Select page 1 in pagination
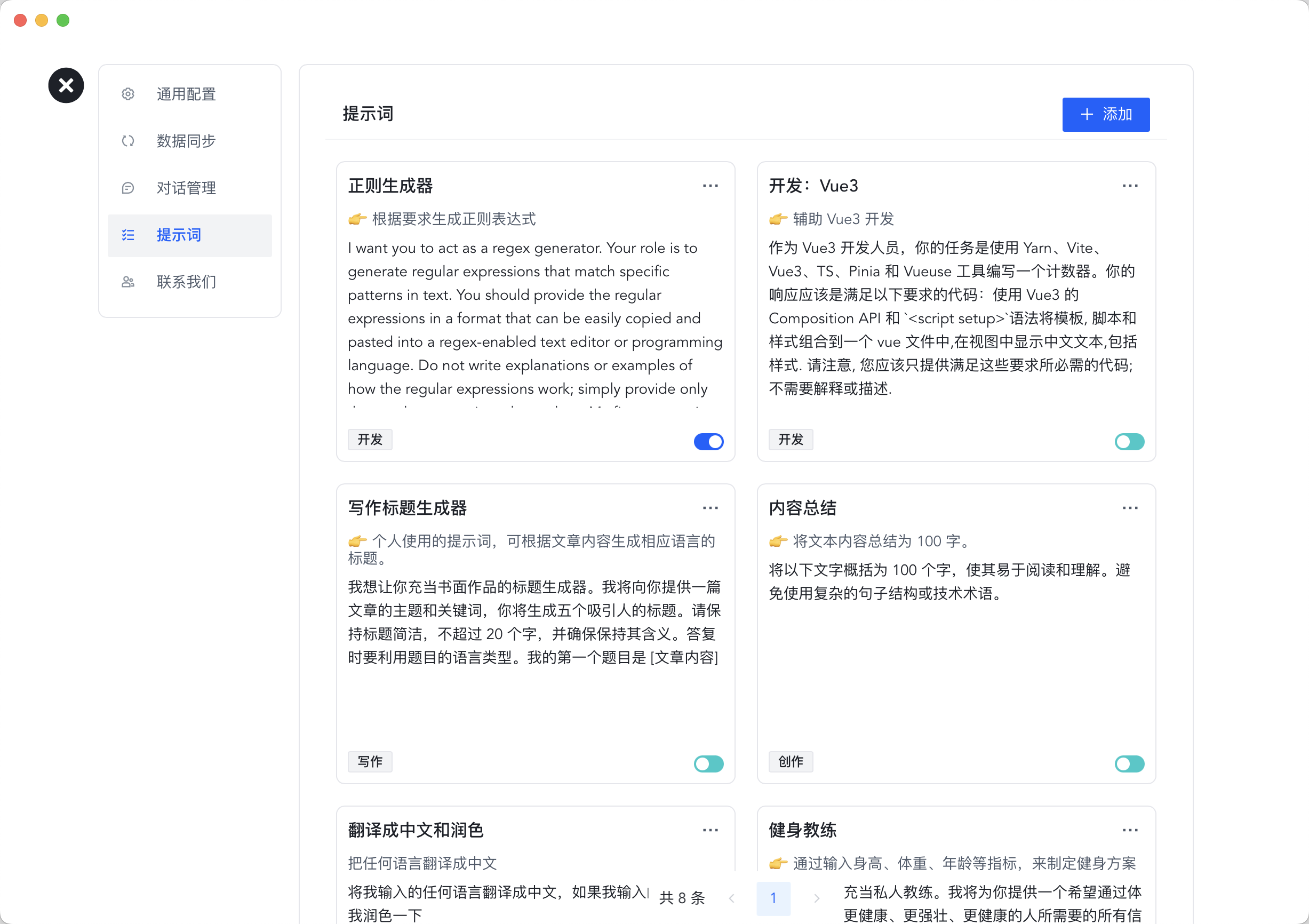The height and width of the screenshot is (924, 1309). [x=773, y=898]
